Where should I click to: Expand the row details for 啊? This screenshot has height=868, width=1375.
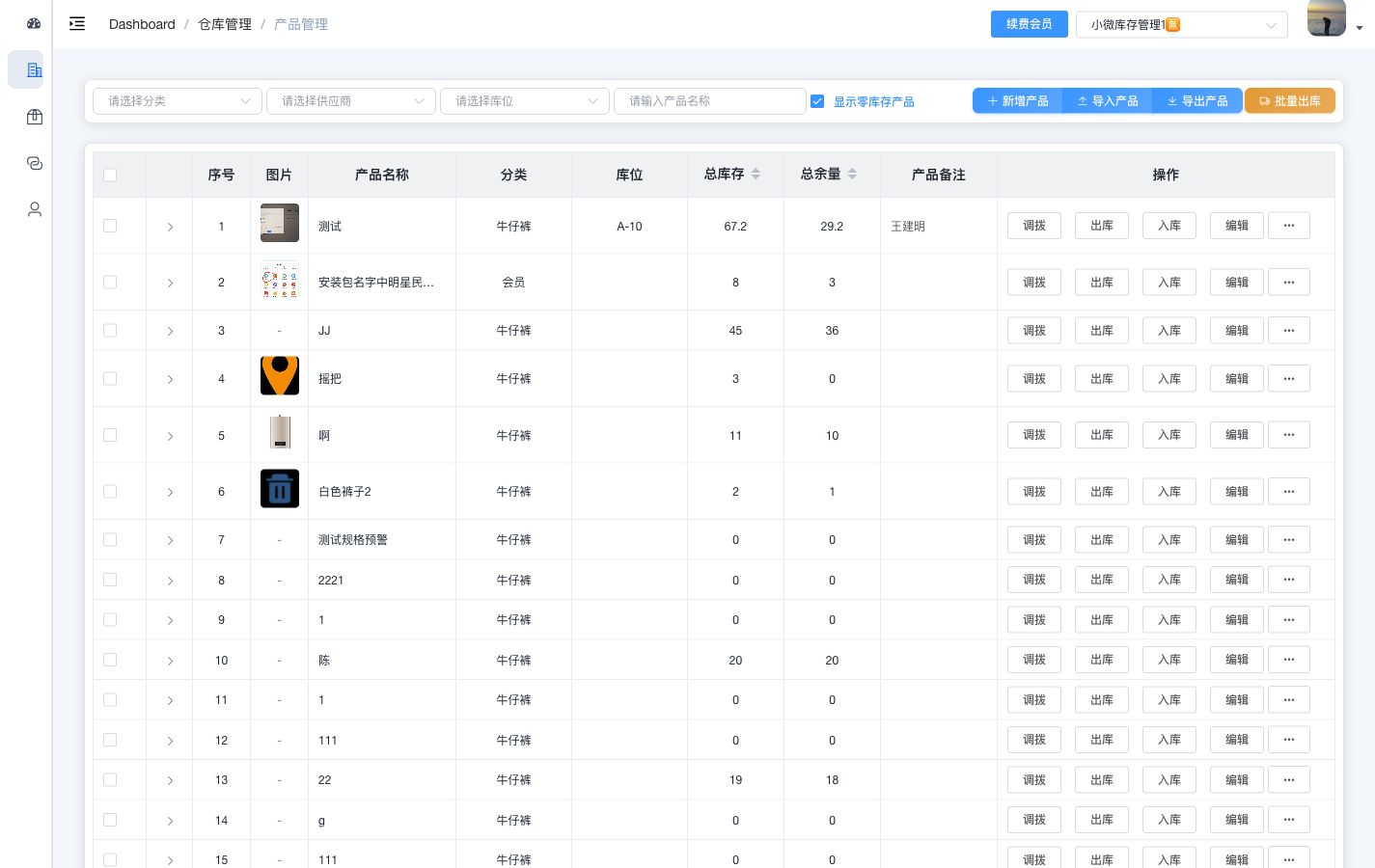170,436
